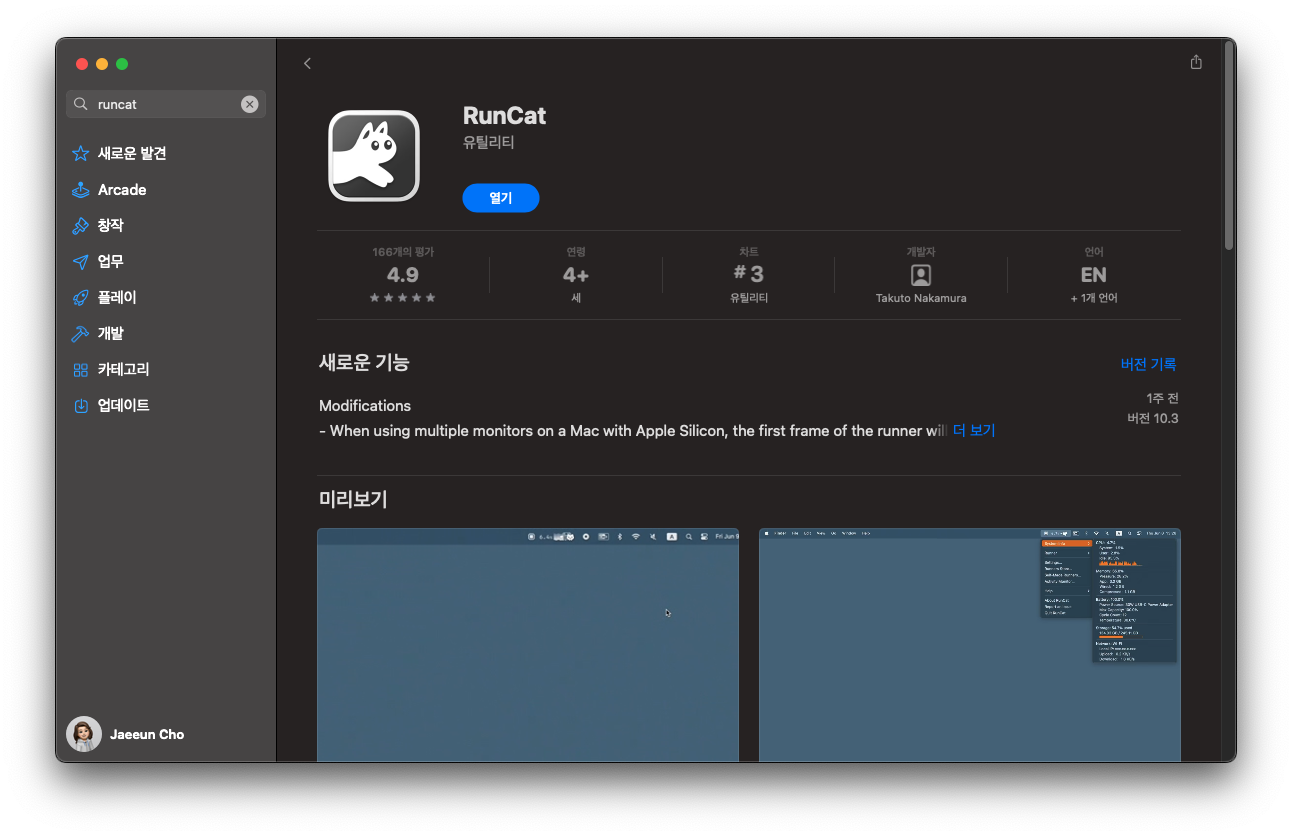Click + 1개 언어 text

click(x=1094, y=298)
